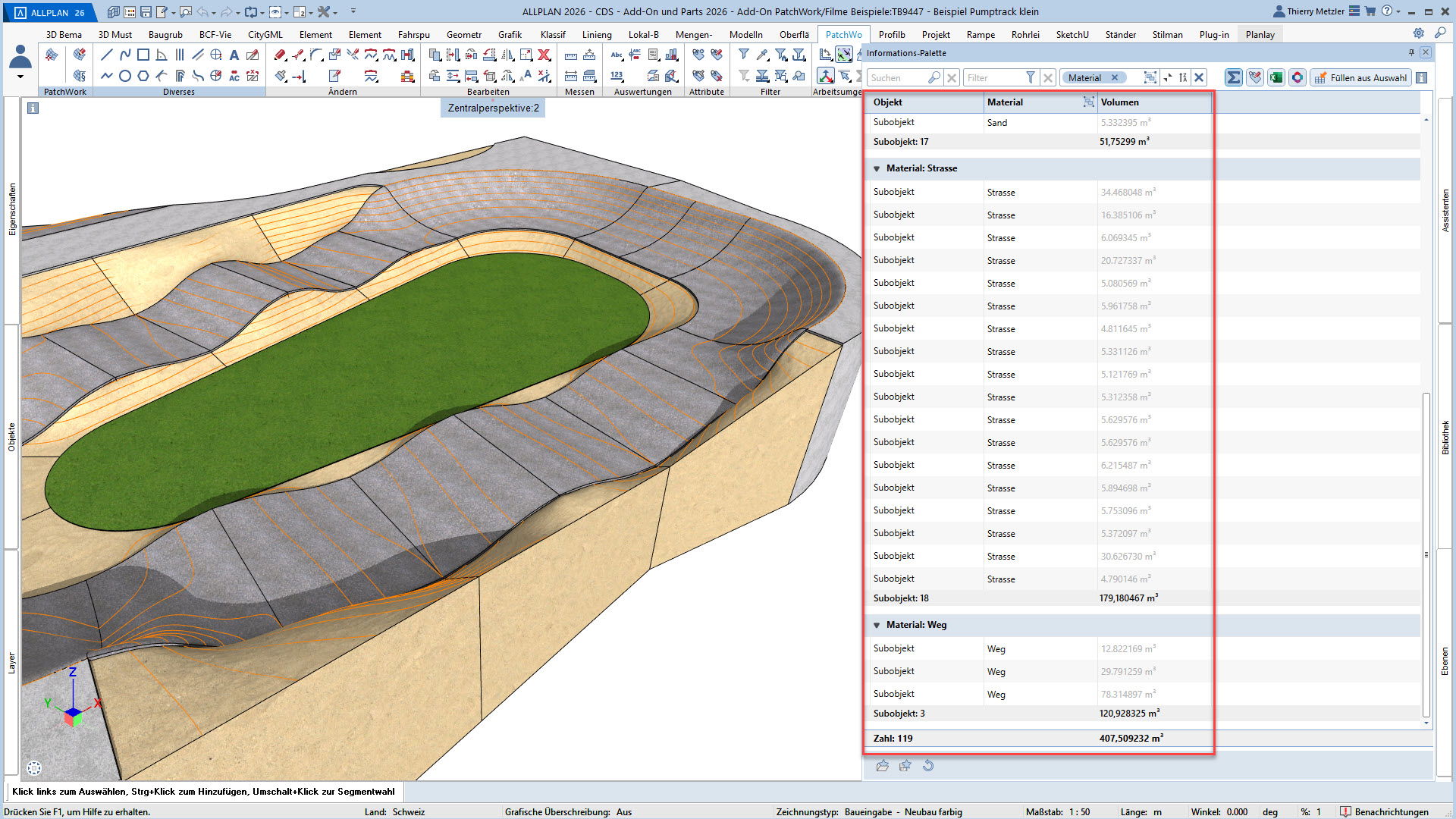Screen dimensions: 1456x819
Task: Click the eyedropper filter icon
Action: (762, 55)
